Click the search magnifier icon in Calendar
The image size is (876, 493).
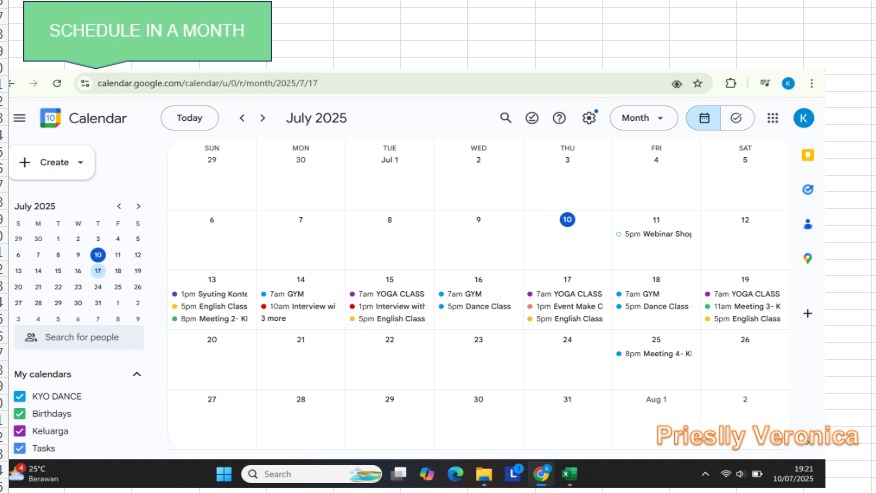pos(506,118)
